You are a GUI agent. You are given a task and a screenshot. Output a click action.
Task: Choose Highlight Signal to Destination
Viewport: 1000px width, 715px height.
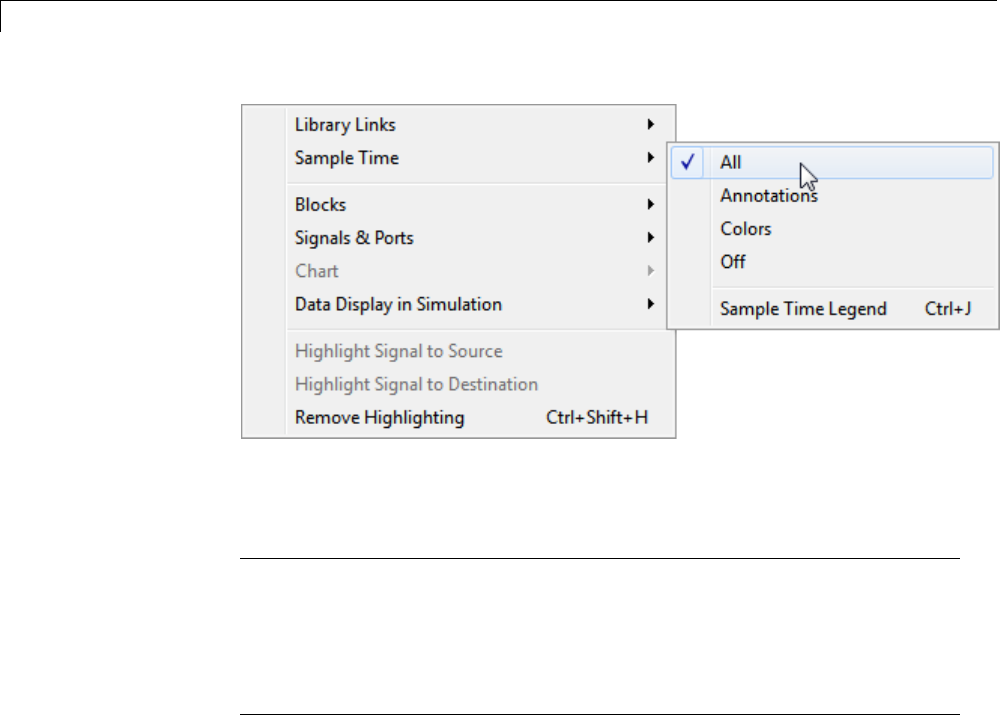[x=416, y=384]
